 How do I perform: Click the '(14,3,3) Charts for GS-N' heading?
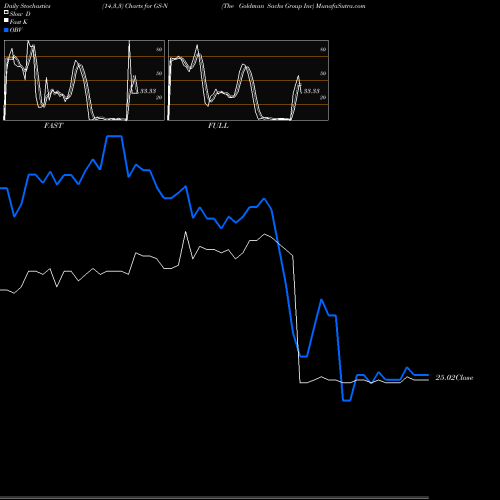[135, 6]
